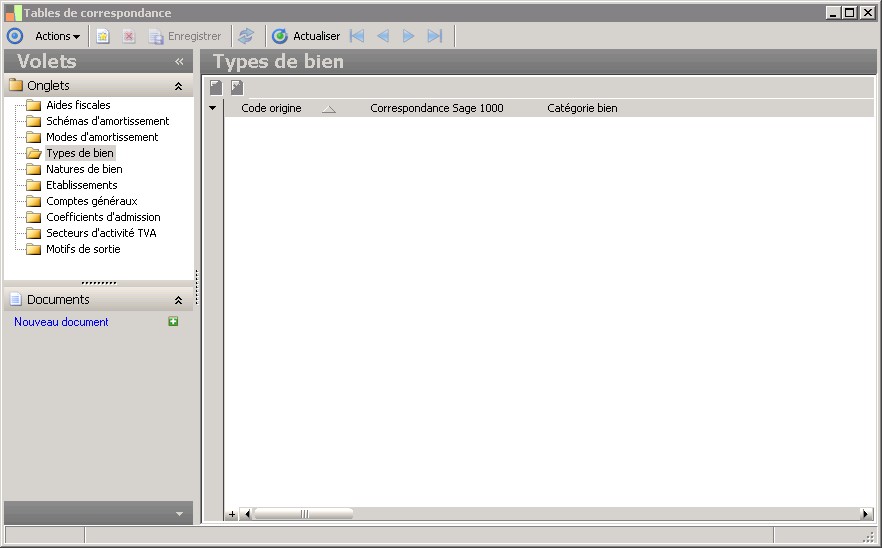Collapse the Onglets section
Viewport: 882px width, 548px height.
coord(178,86)
